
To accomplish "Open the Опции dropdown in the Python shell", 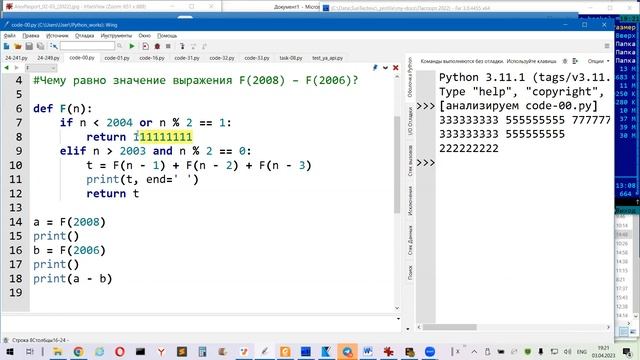I will tap(598, 61).
